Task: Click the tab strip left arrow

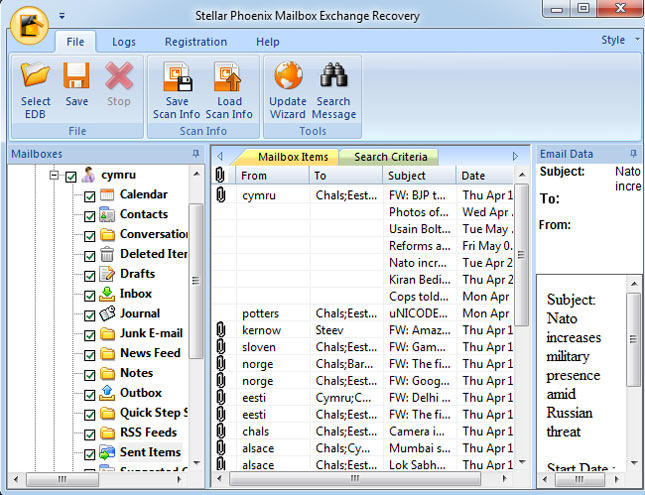Action: pyautogui.click(x=220, y=156)
